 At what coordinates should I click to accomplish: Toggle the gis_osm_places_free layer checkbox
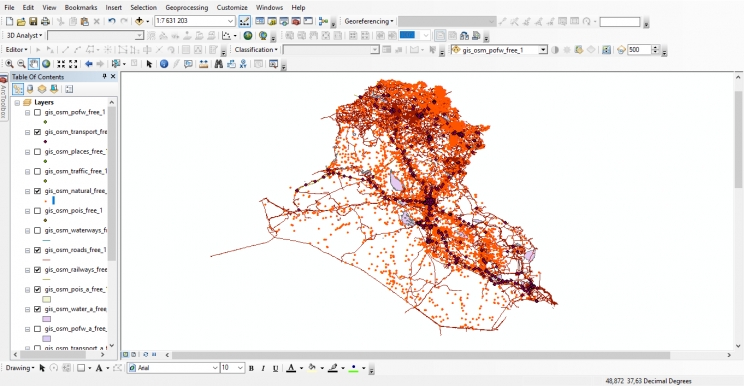(x=37, y=152)
